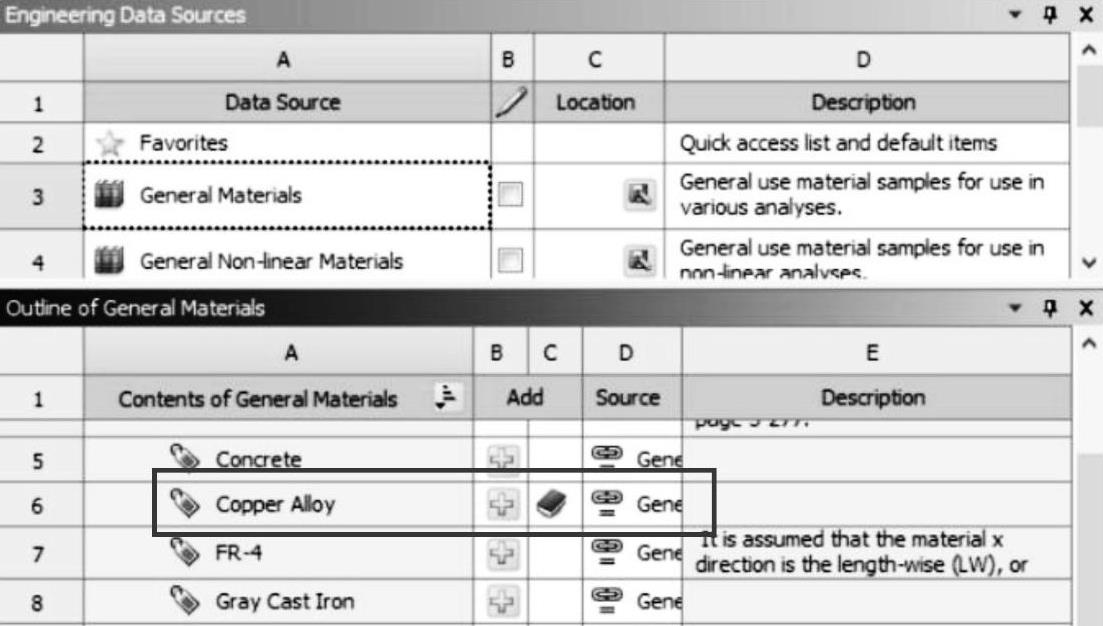Screen dimensions: 1103x626
Task: Select the Gray Cast Iron material
Action: click(284, 602)
